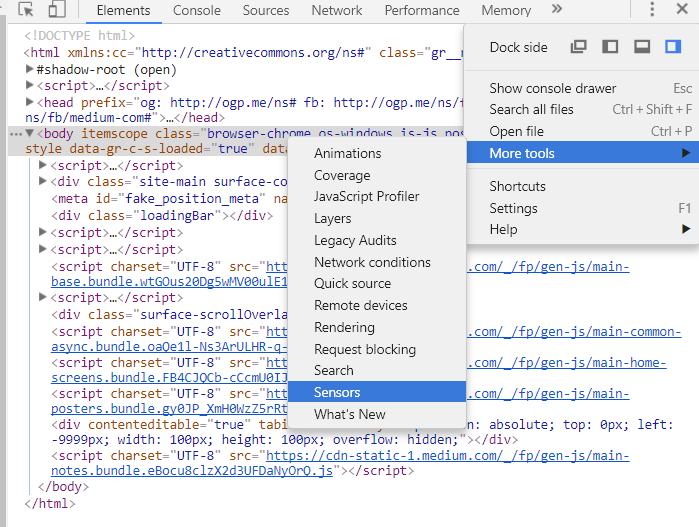Click the body element ellipsis actions
Image resolution: width=699 pixels, height=527 pixels.
click(x=16, y=134)
